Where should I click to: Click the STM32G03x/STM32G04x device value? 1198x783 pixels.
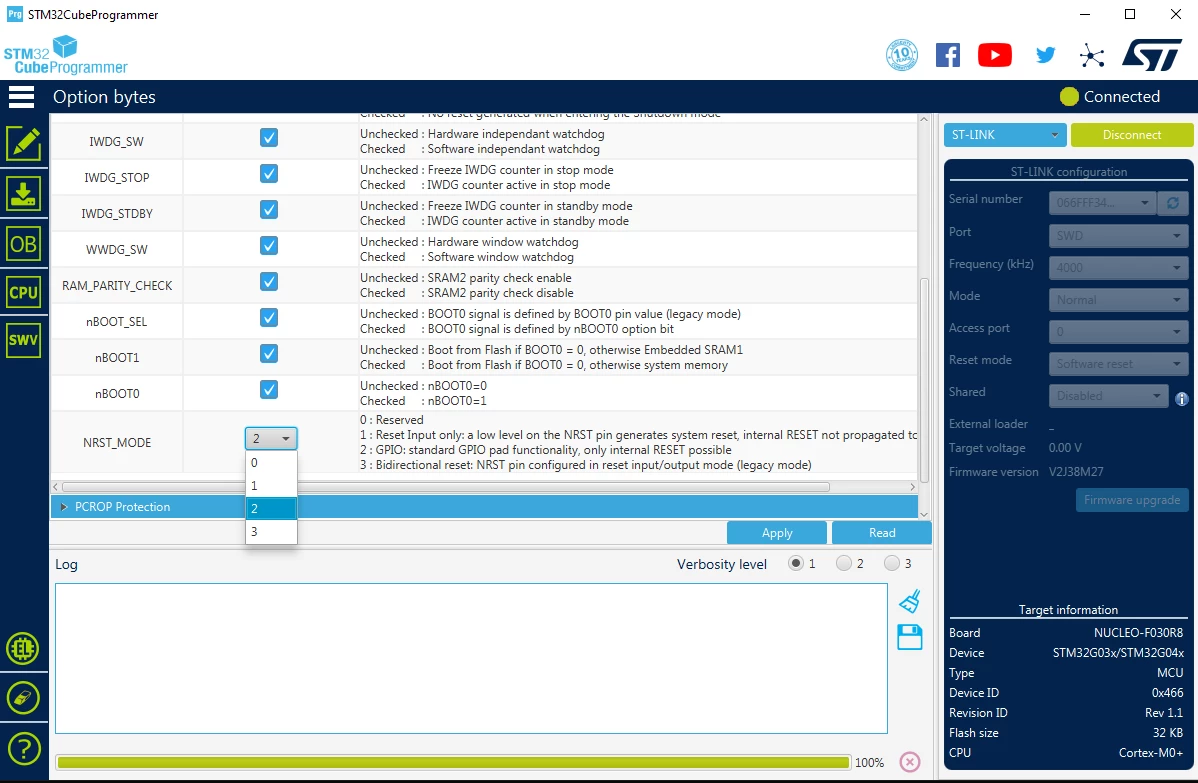[x=1118, y=652]
